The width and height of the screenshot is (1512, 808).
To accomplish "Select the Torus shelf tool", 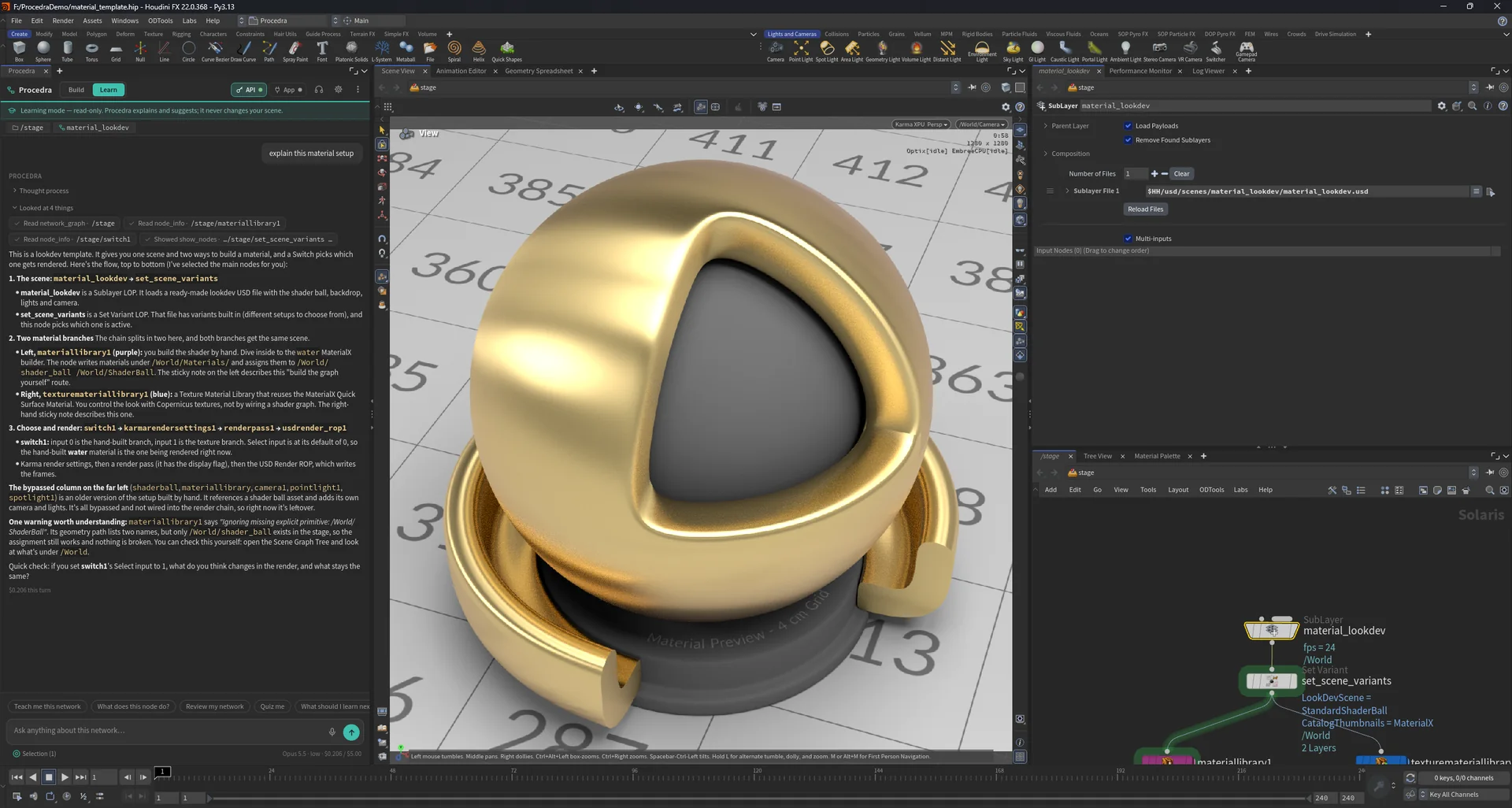I will click(91, 51).
